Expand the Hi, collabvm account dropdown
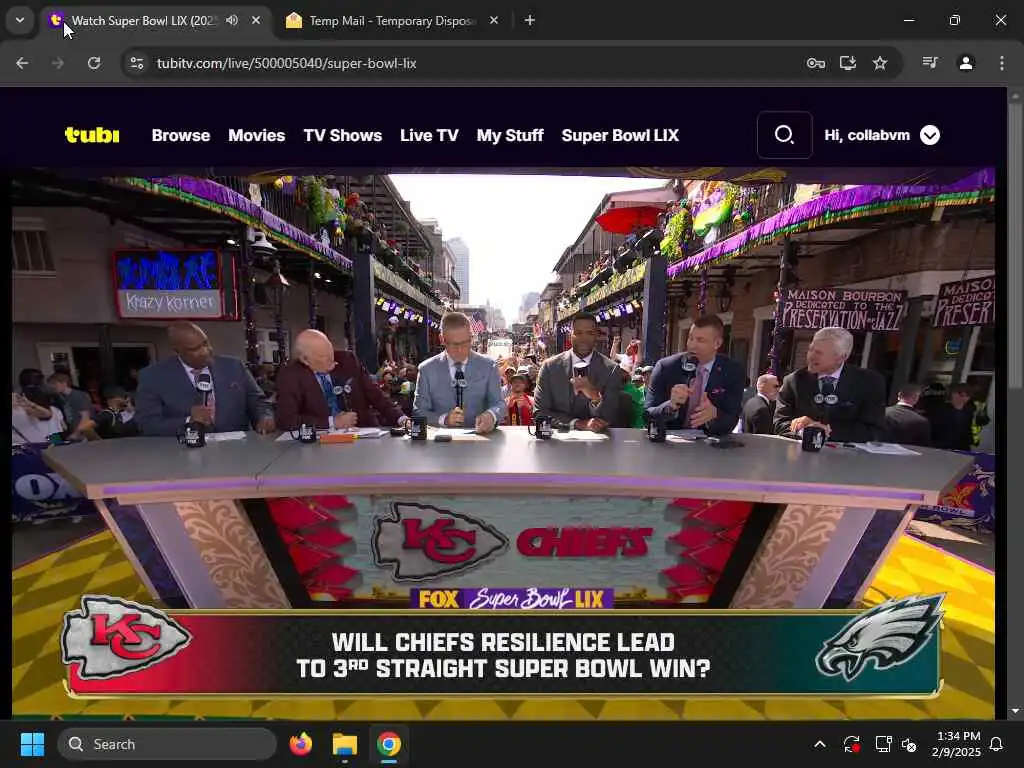The width and height of the screenshot is (1024, 768). point(930,135)
